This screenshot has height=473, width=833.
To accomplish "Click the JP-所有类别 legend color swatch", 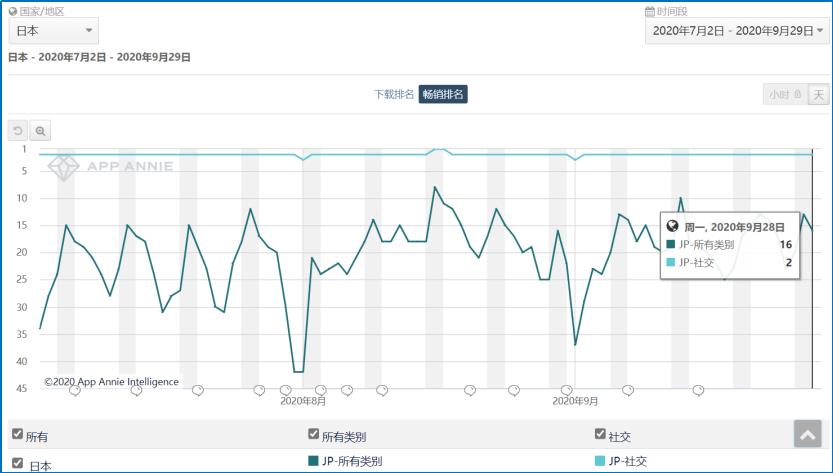I will [313, 461].
